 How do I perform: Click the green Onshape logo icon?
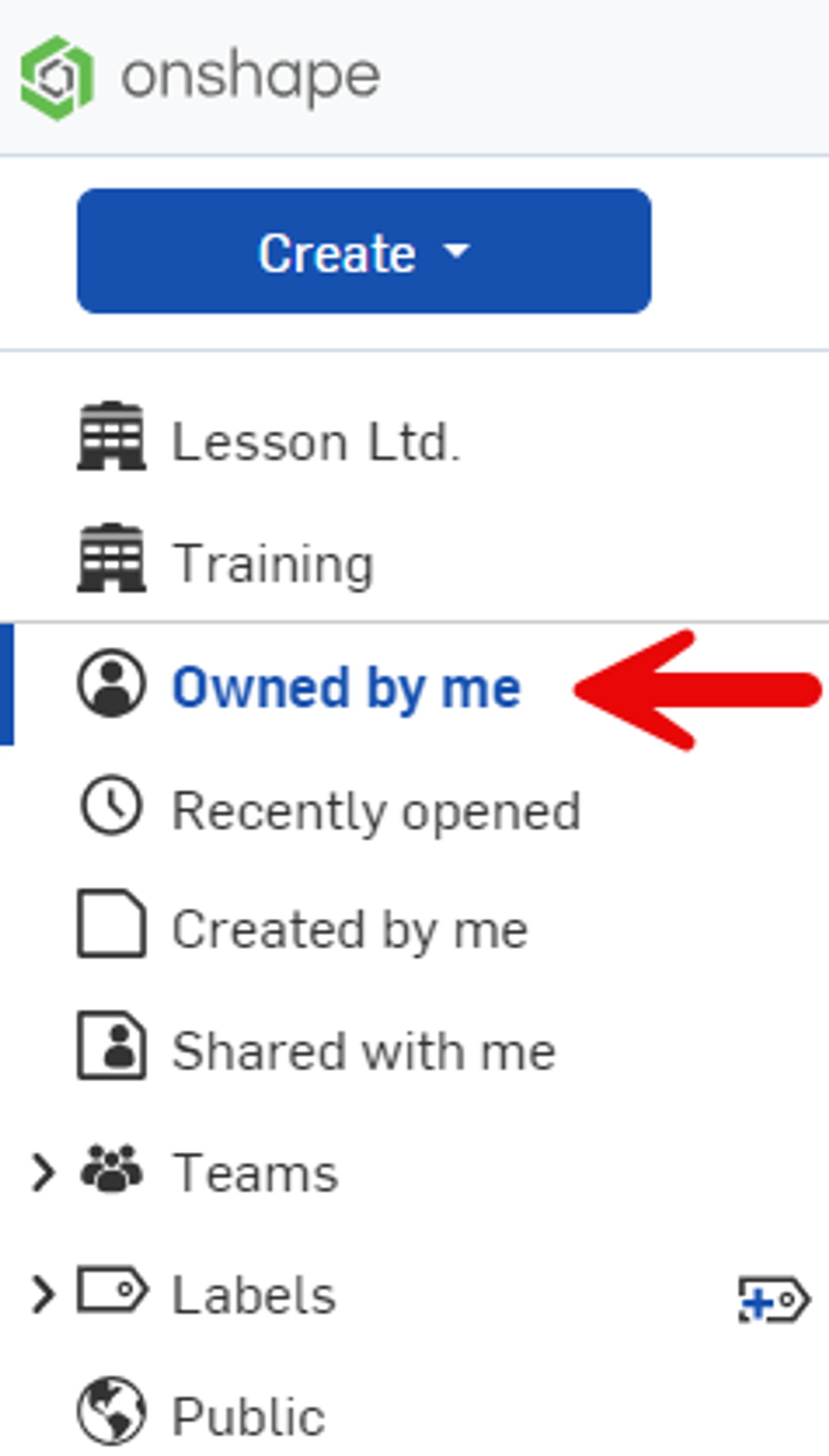[57, 78]
